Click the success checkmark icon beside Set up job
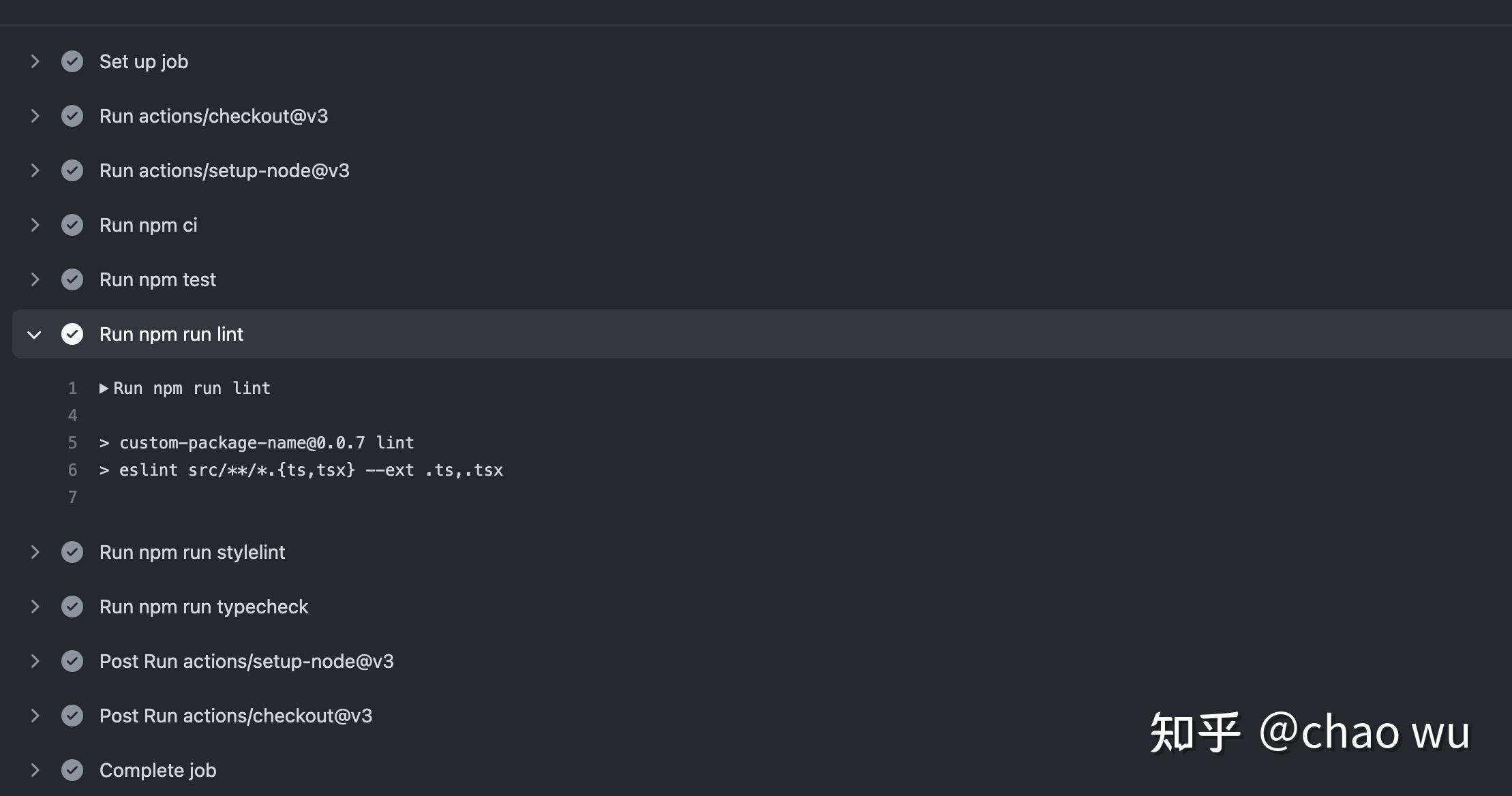Screen dimensions: 1512x796 point(72,61)
